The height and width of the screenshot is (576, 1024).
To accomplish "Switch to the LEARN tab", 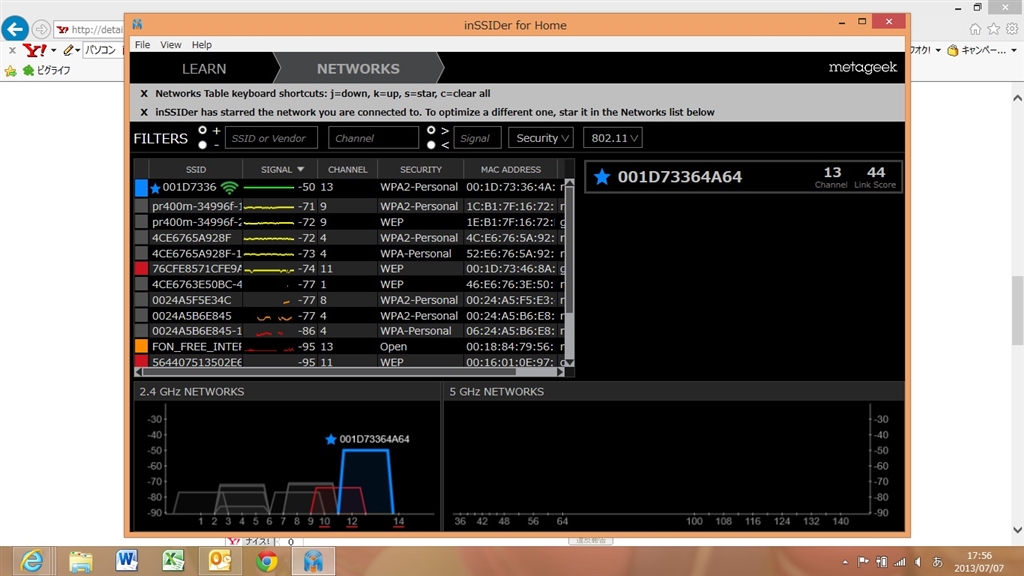I will pyautogui.click(x=204, y=69).
